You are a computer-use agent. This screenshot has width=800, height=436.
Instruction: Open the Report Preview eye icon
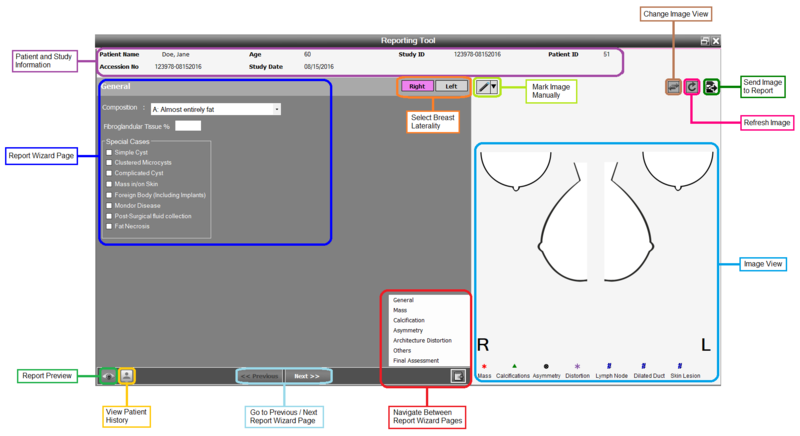(108, 376)
